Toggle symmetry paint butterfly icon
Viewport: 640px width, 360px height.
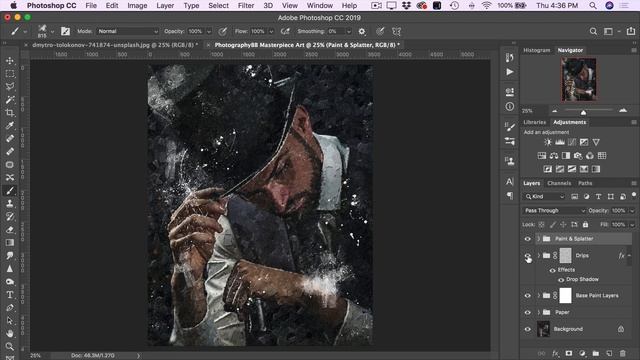pyautogui.click(x=396, y=31)
